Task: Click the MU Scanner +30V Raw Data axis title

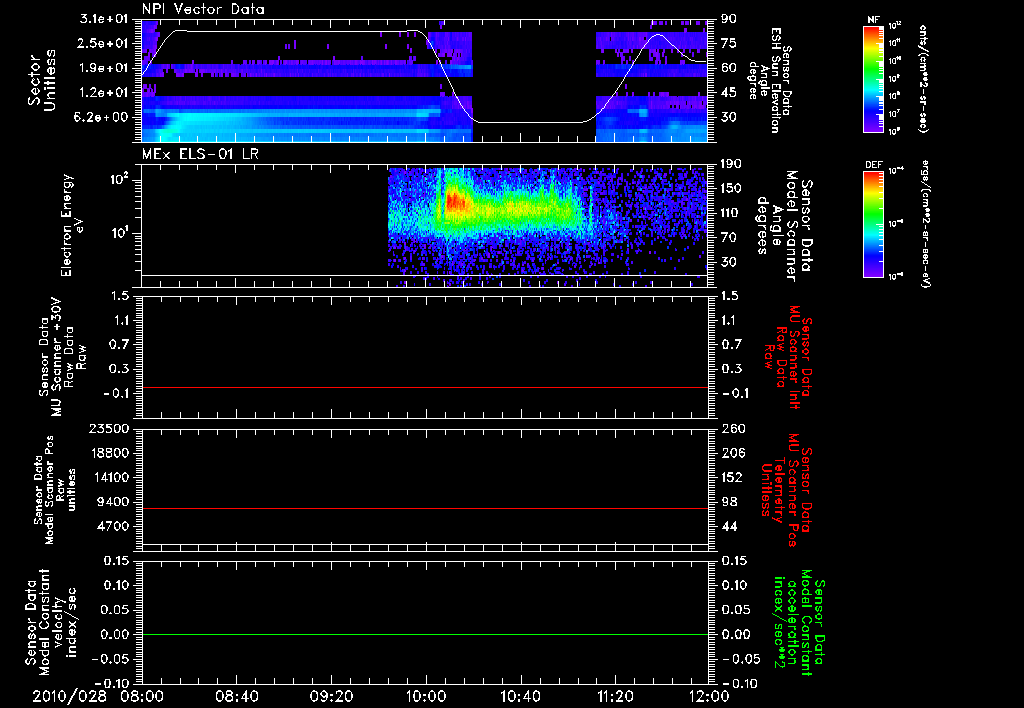Action: coord(62,357)
